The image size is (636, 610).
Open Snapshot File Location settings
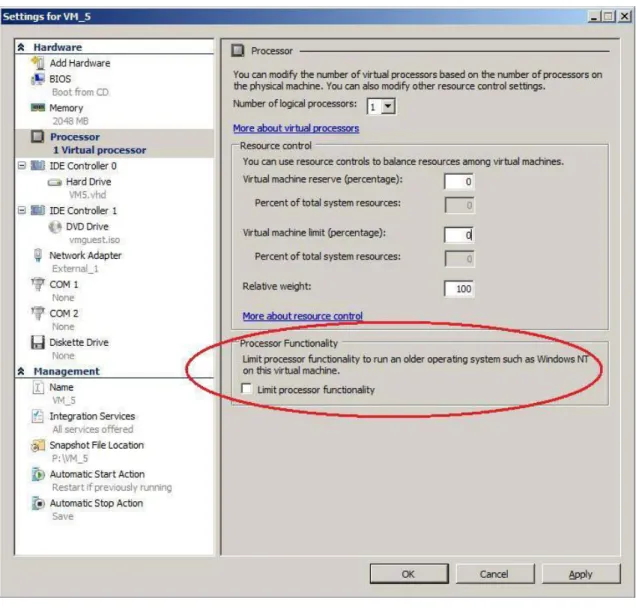pos(97,445)
